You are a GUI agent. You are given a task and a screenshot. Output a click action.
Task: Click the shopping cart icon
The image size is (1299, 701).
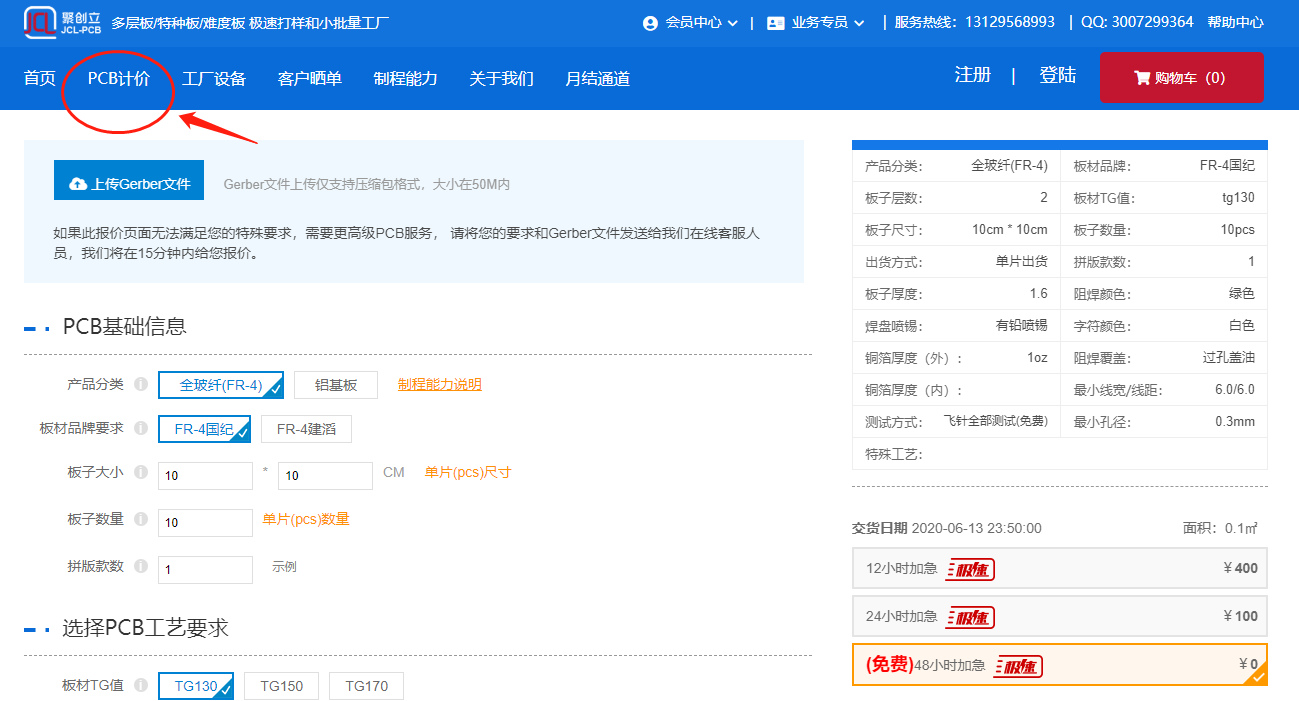(1141, 78)
